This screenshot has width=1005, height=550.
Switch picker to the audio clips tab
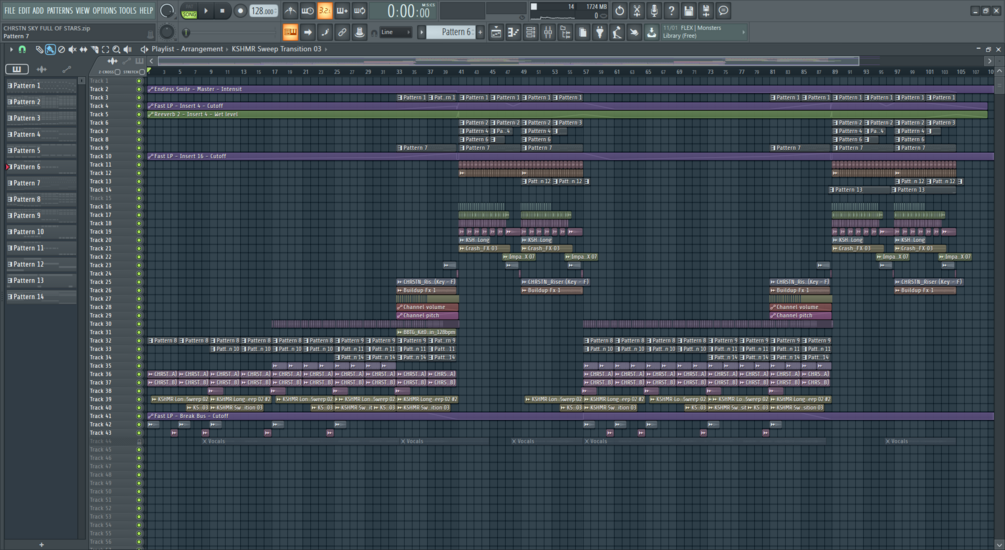(x=42, y=69)
